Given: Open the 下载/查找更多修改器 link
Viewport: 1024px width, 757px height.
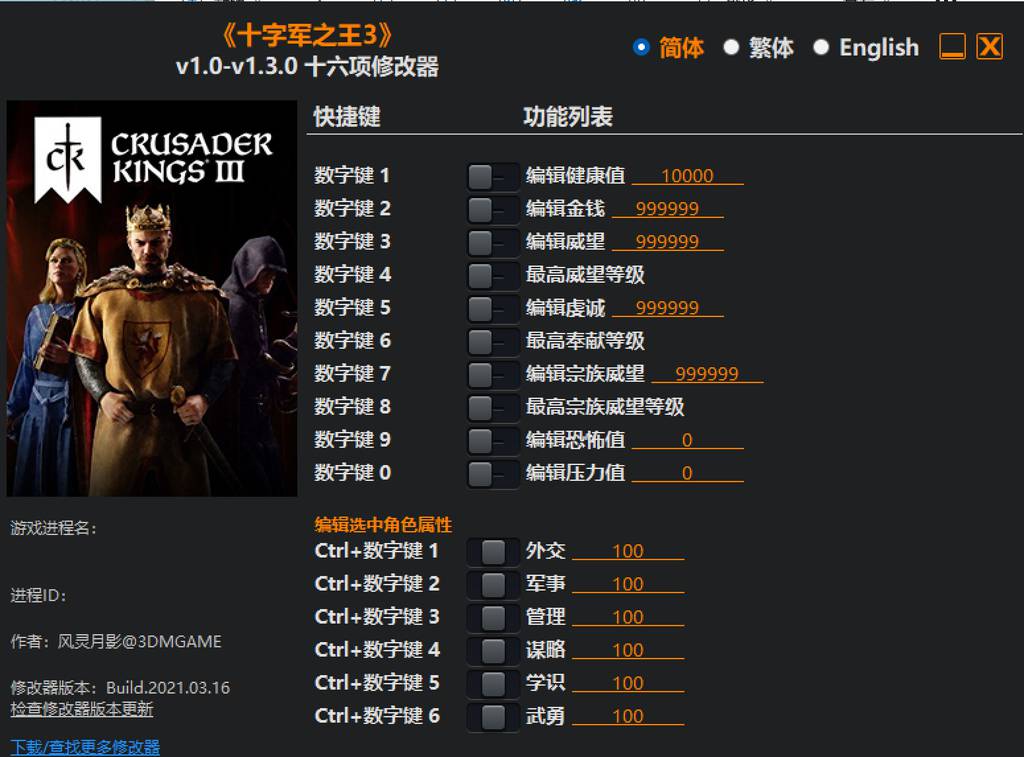Looking at the screenshot, I should (85, 747).
